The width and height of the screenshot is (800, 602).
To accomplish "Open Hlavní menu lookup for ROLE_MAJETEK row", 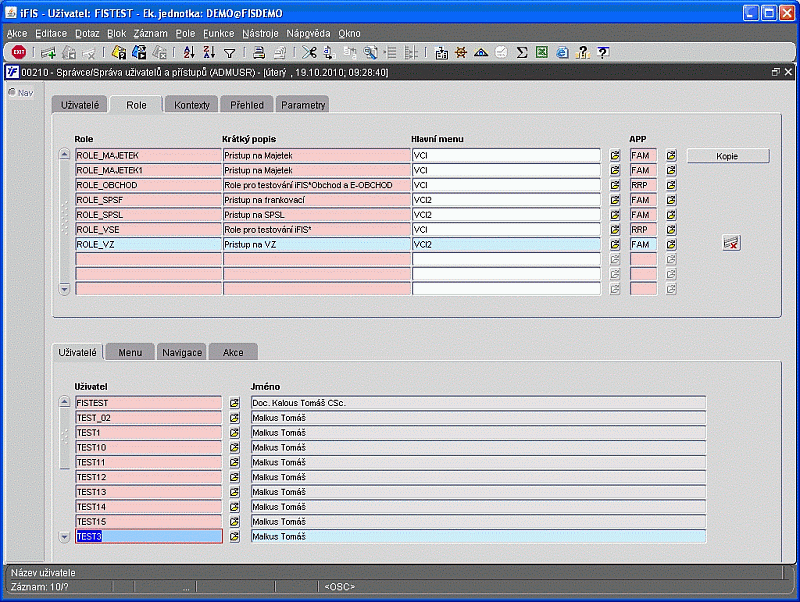I will tap(615, 155).
